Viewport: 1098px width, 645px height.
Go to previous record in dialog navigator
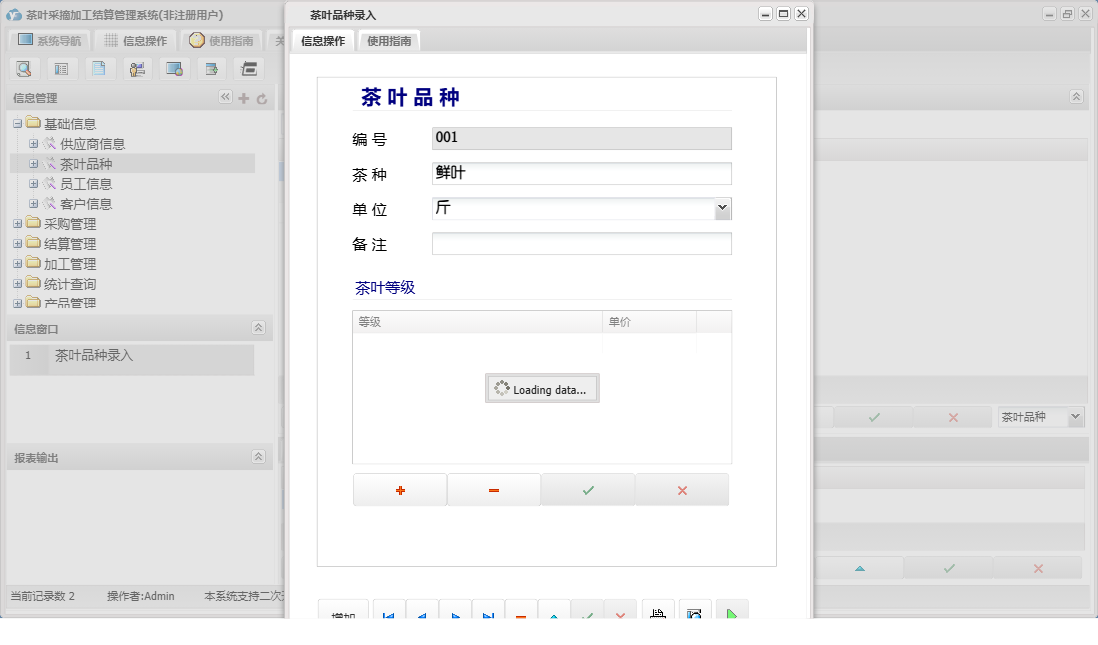pyautogui.click(x=422, y=611)
